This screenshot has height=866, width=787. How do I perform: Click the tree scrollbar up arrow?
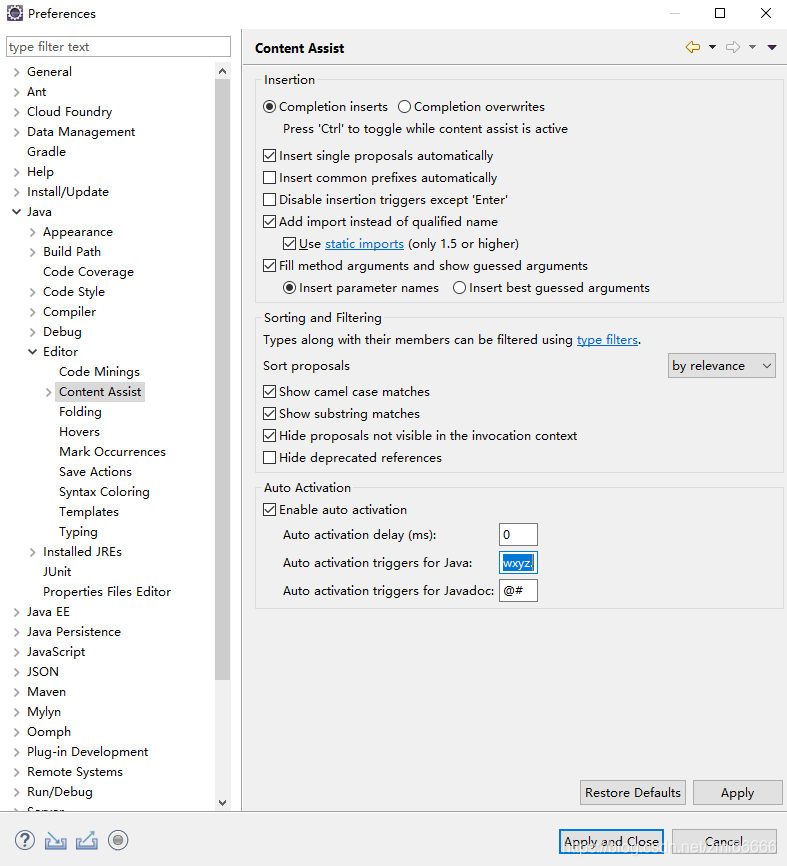coord(223,71)
